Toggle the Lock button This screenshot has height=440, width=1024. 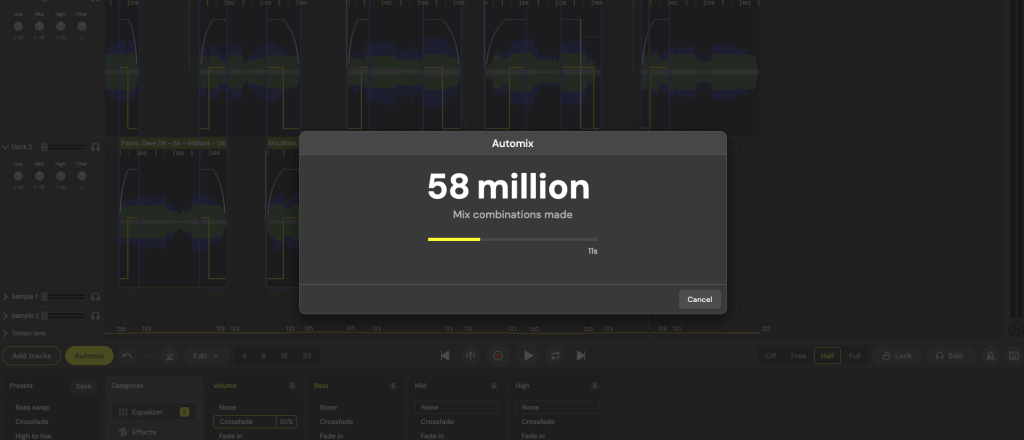(896, 355)
